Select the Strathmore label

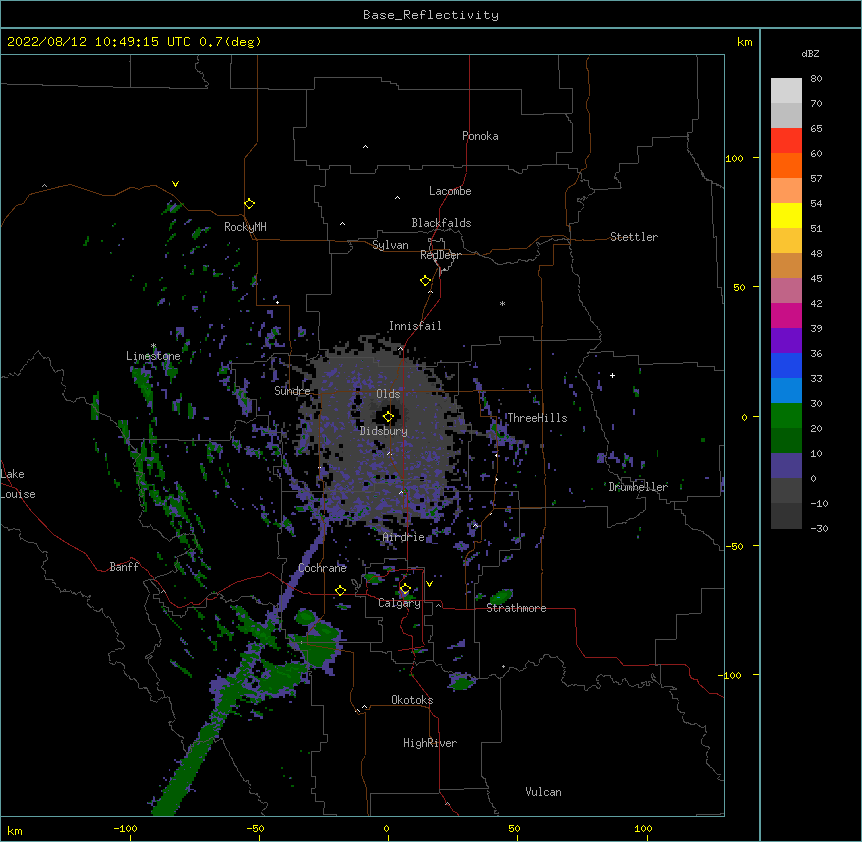point(516,608)
